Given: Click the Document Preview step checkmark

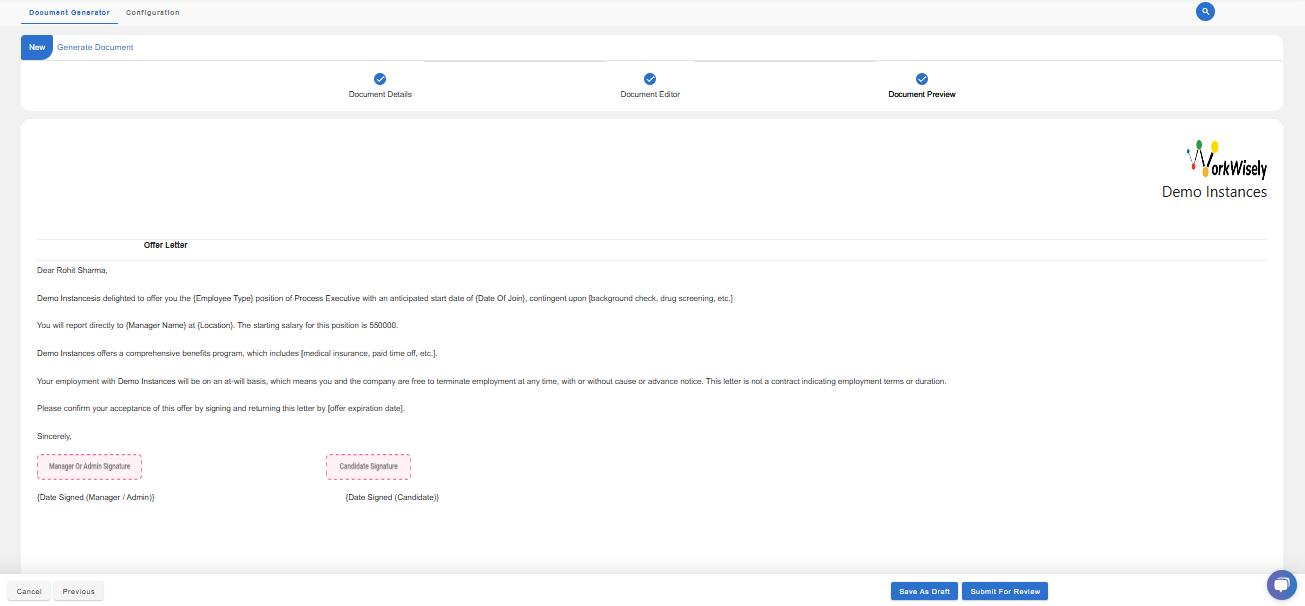Looking at the screenshot, I should coord(922,79).
